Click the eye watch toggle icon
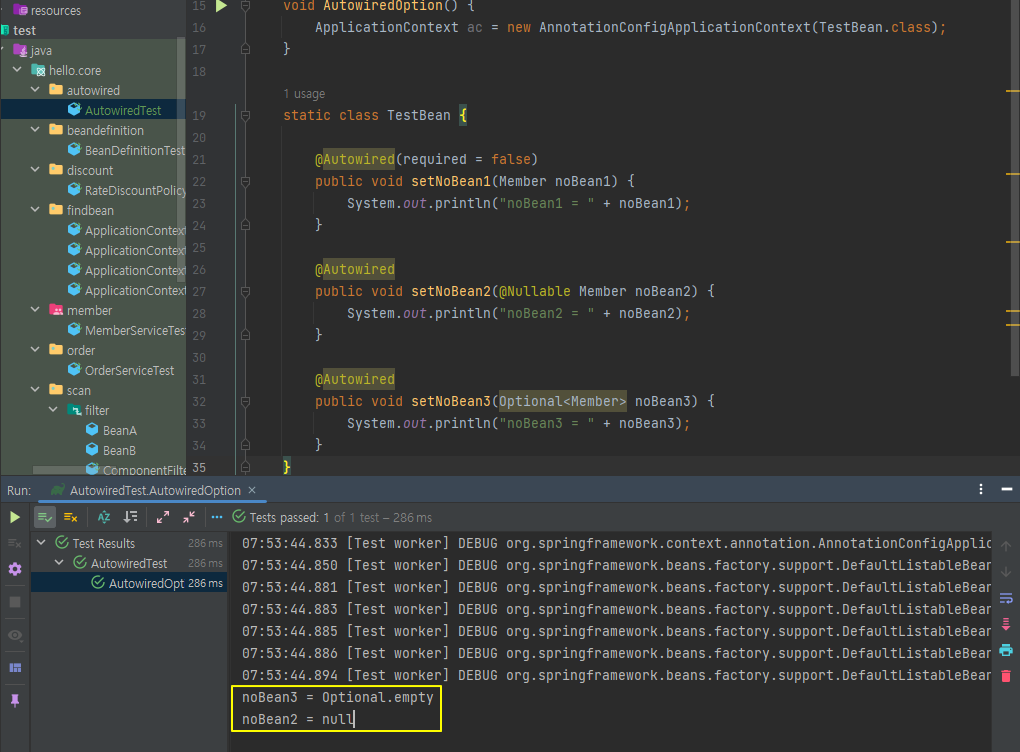1020x752 pixels. click(15, 636)
